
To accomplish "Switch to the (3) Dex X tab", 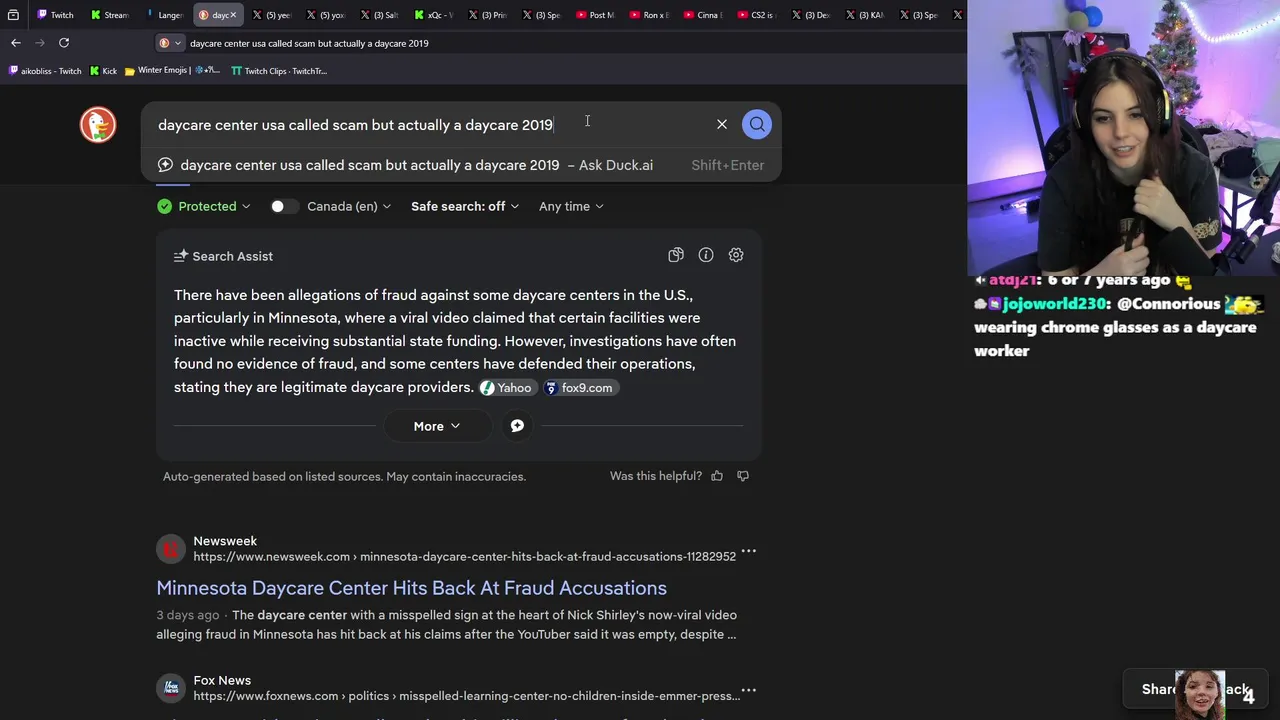I will pyautogui.click(x=811, y=15).
